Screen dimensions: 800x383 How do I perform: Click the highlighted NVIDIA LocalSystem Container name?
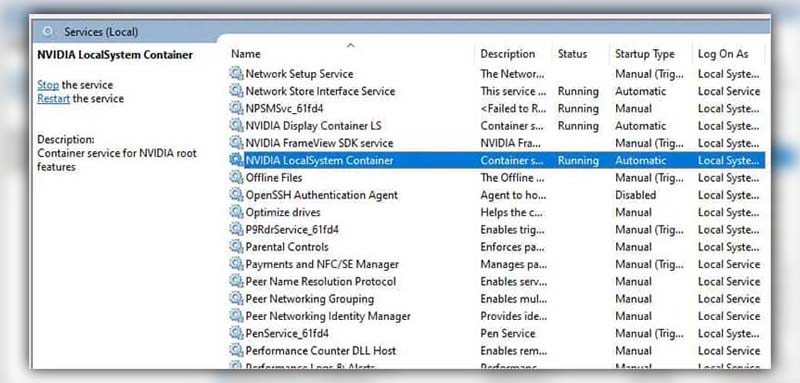[319, 161]
